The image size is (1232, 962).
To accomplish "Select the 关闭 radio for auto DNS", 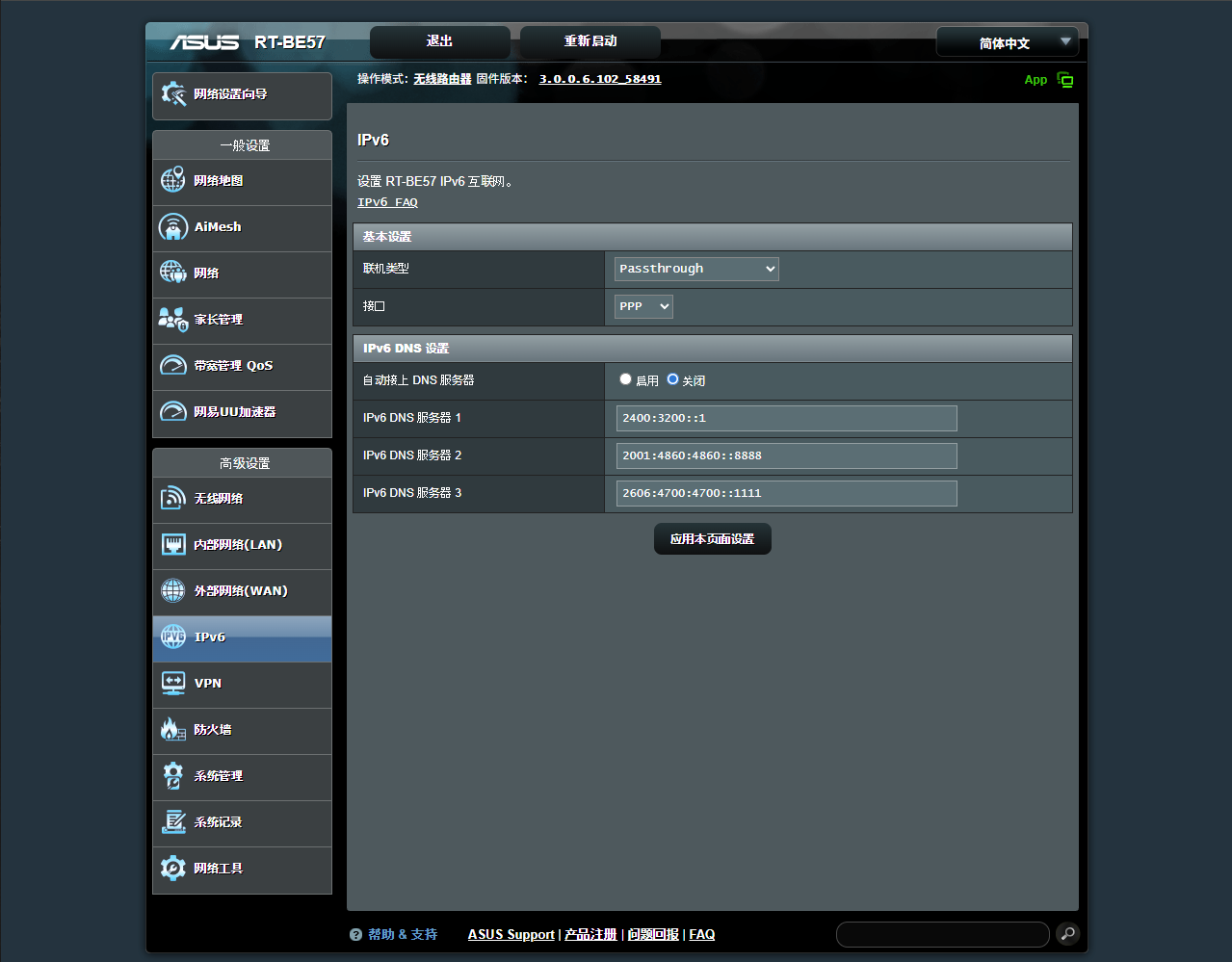I will pyautogui.click(x=672, y=379).
